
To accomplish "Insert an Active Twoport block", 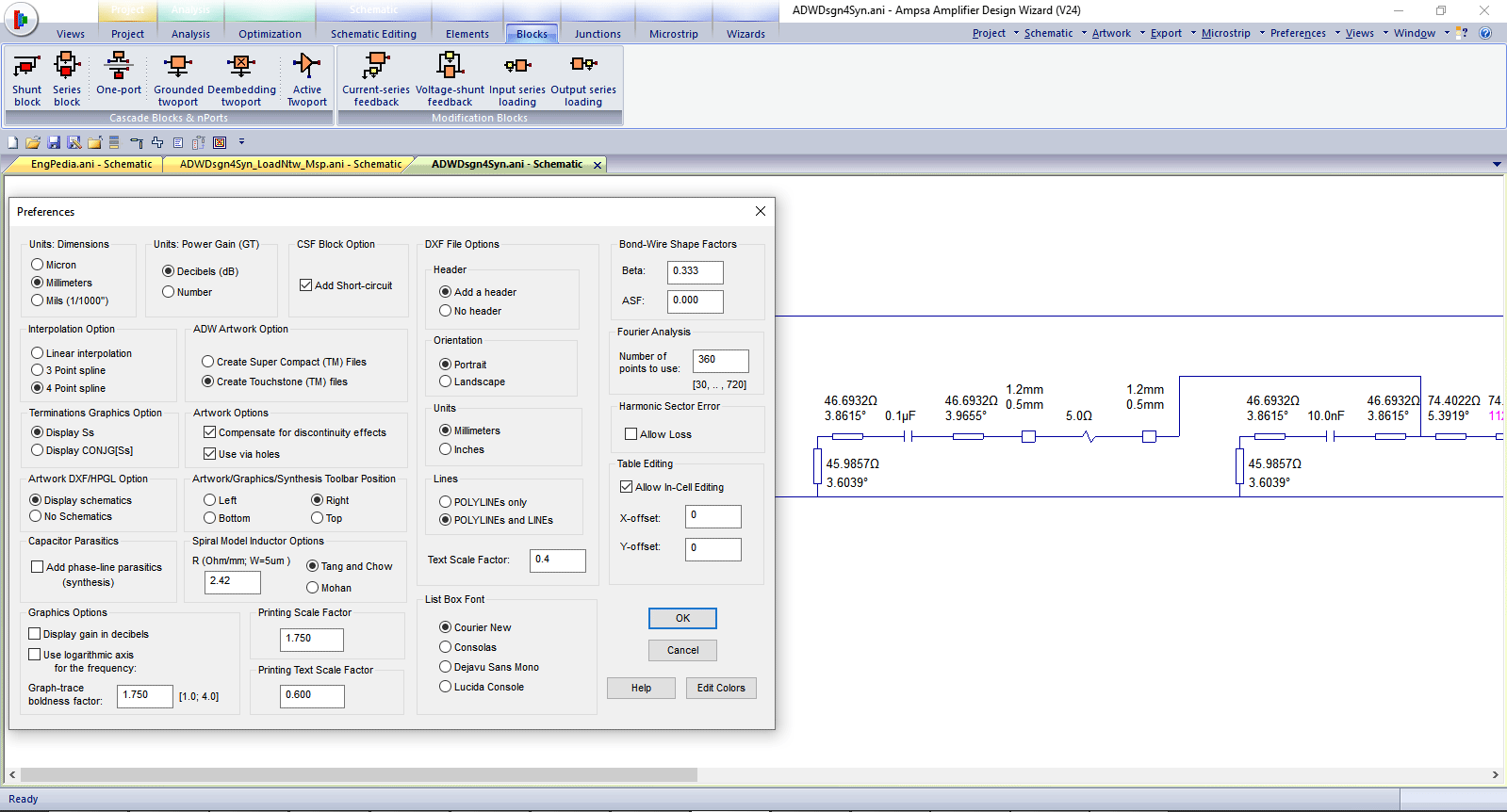I will (x=306, y=79).
